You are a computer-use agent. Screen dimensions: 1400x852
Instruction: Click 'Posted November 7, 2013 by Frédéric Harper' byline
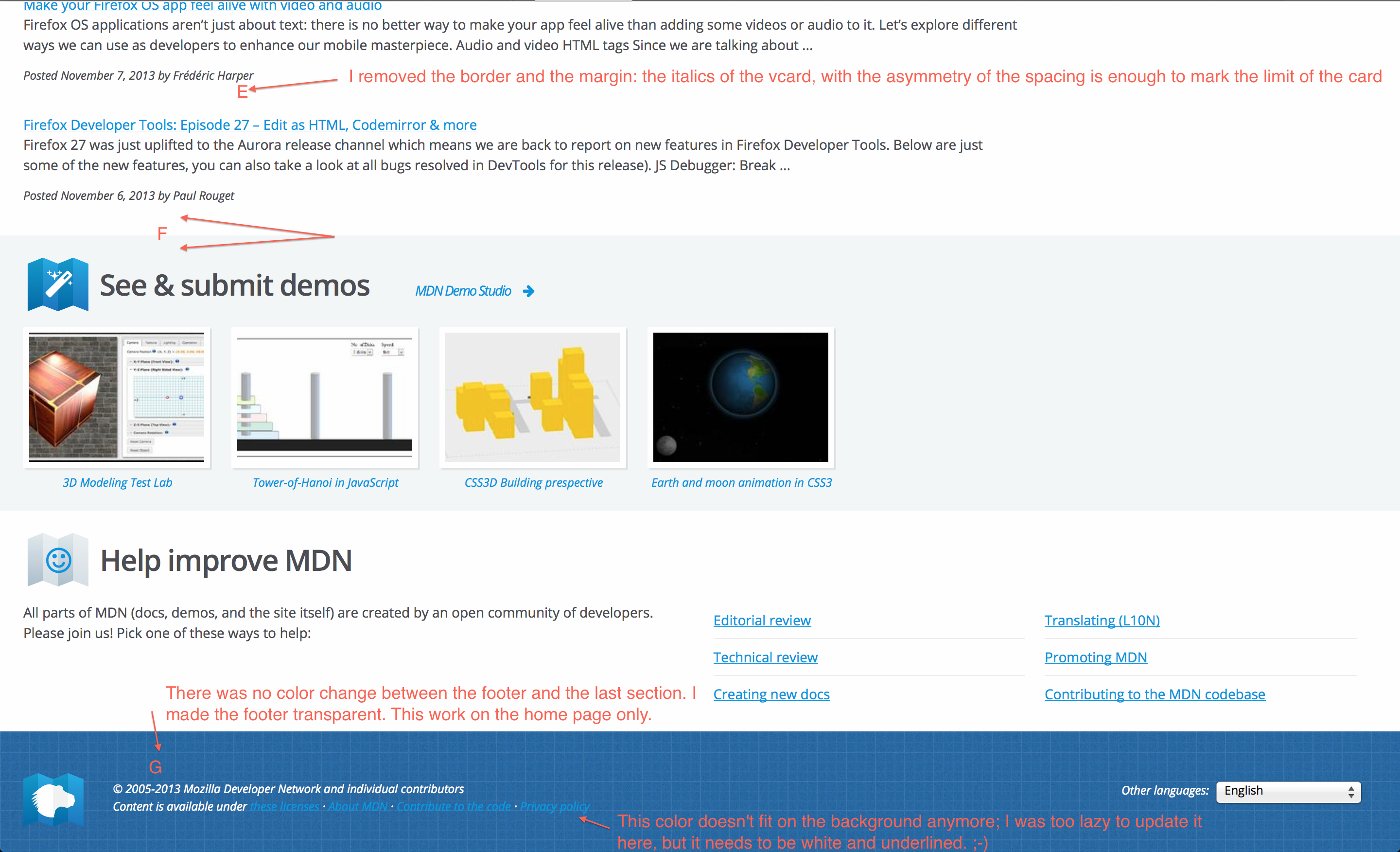pyautogui.click(x=138, y=75)
